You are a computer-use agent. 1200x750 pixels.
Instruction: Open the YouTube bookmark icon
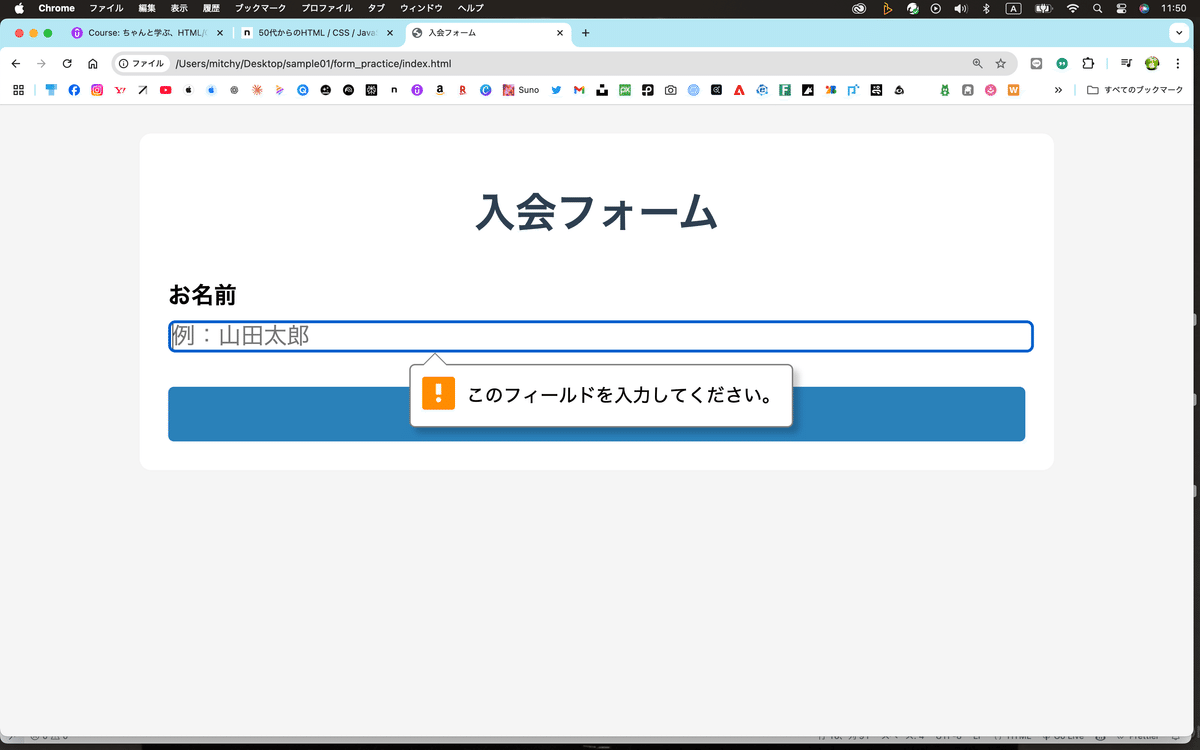(165, 90)
